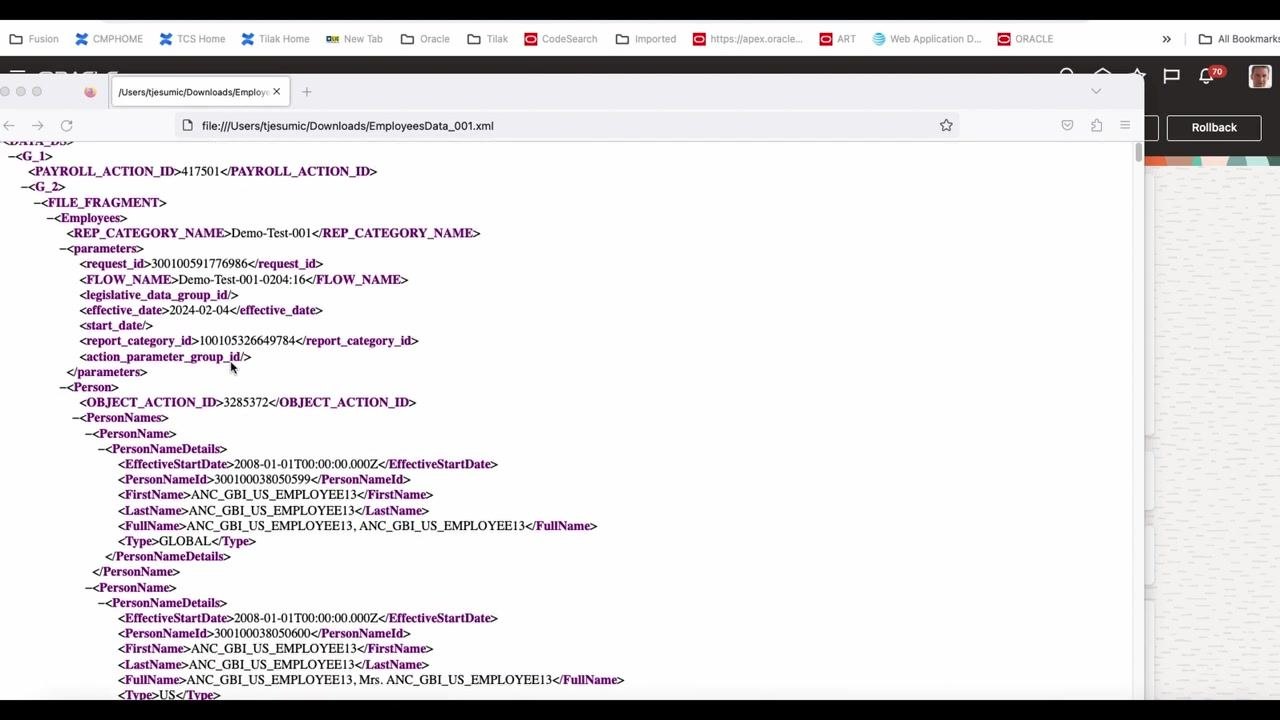Click the Pocket save icon

[x=1068, y=125]
